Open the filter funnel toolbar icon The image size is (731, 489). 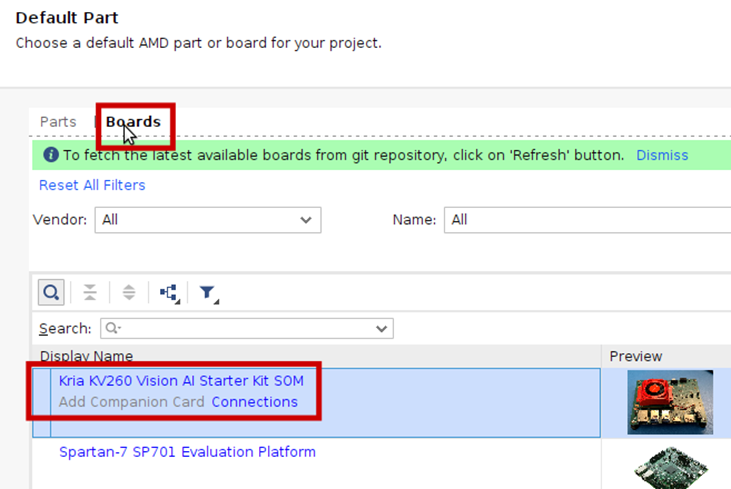tap(208, 292)
